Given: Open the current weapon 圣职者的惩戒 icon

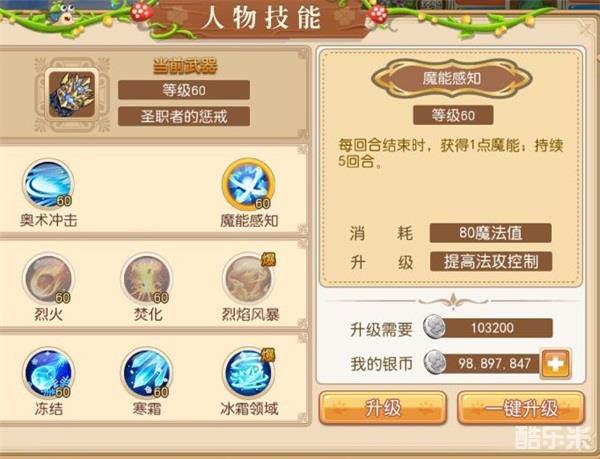Looking at the screenshot, I should pyautogui.click(x=72, y=94).
